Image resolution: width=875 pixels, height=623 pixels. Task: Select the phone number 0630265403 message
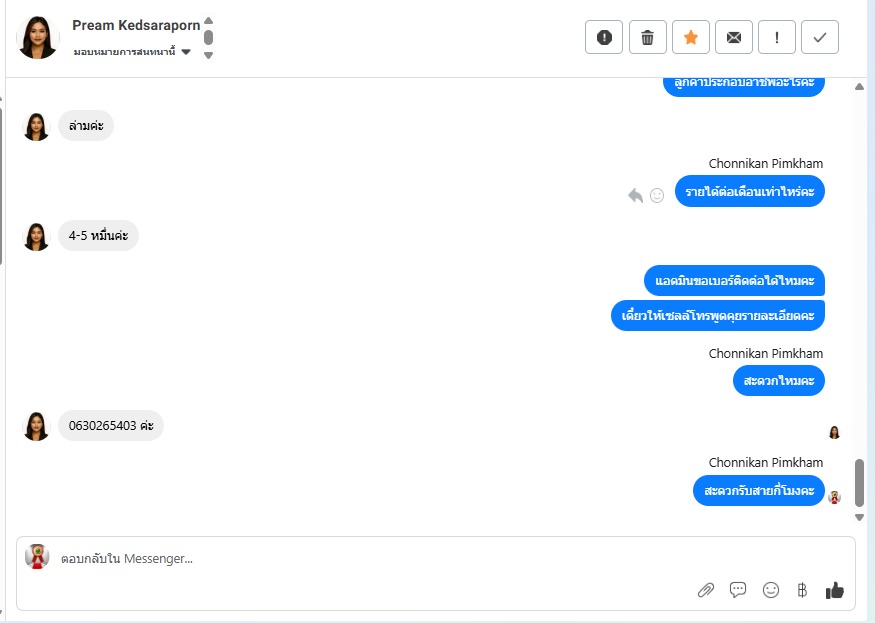[111, 426]
